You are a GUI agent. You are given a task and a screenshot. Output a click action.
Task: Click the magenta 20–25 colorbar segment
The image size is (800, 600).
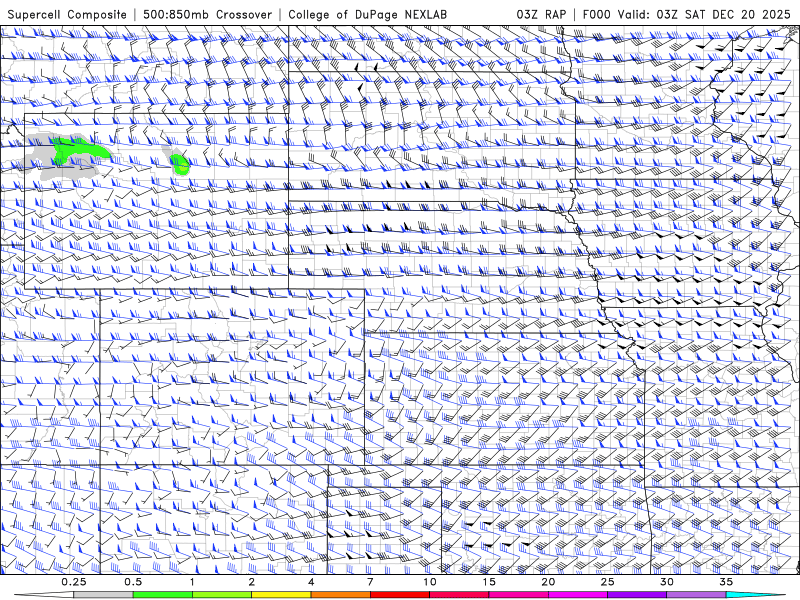pyautogui.click(x=578, y=595)
